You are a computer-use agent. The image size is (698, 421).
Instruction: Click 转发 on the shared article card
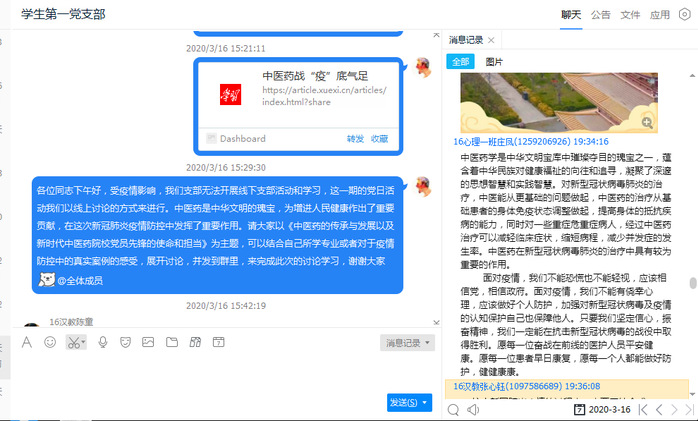click(355, 139)
